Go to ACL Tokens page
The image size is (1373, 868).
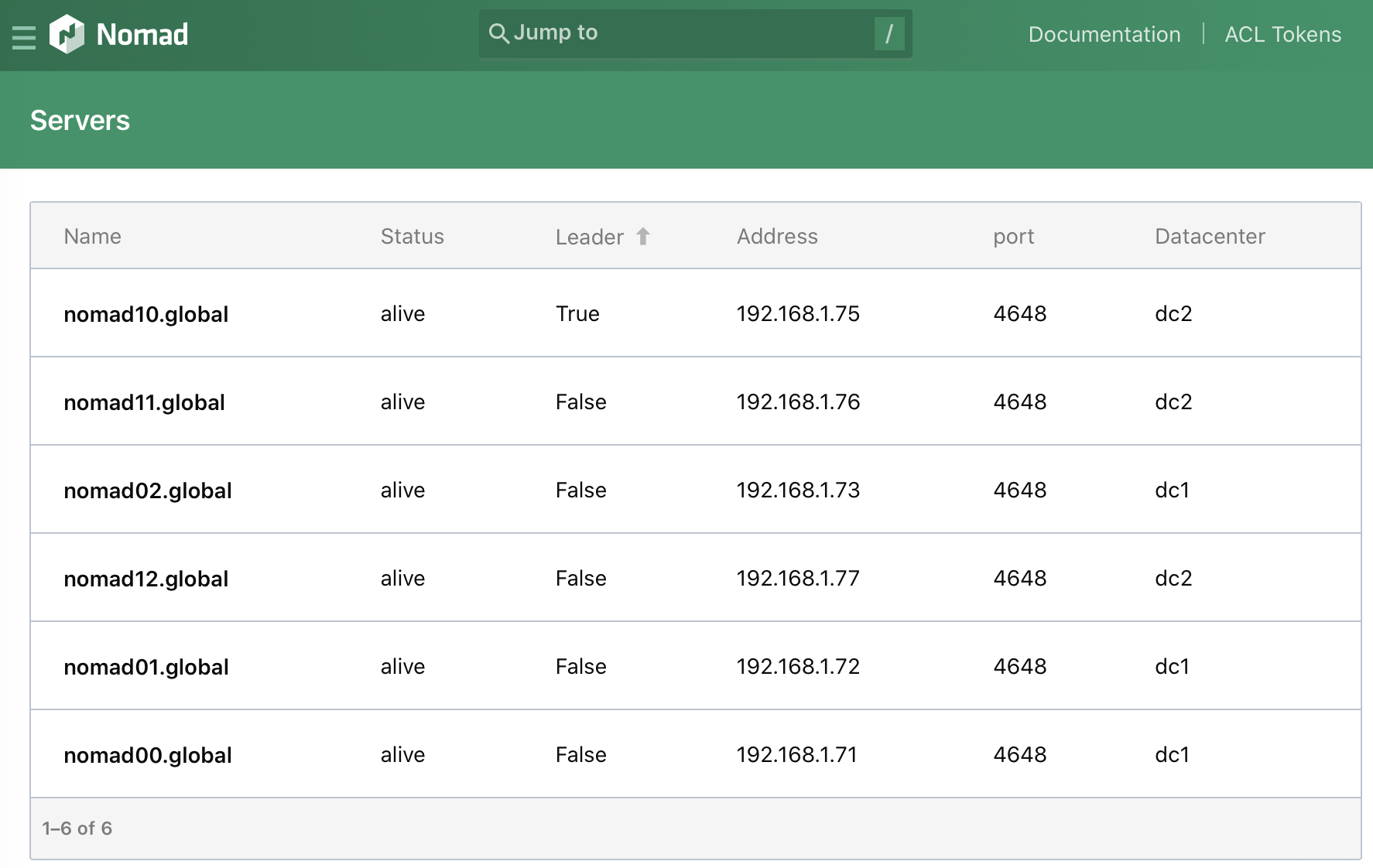[x=1282, y=35]
